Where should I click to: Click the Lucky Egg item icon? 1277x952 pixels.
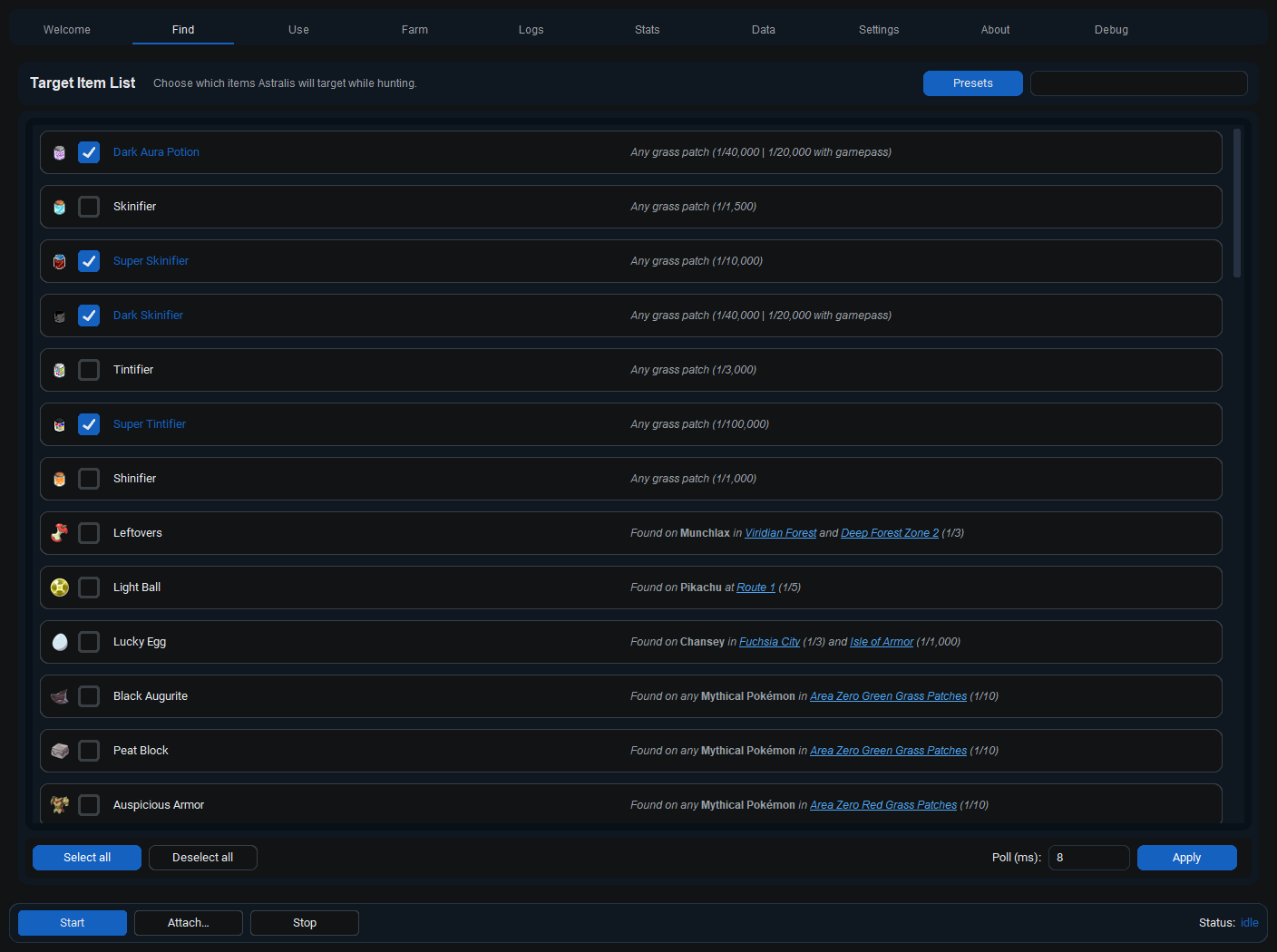(x=60, y=642)
